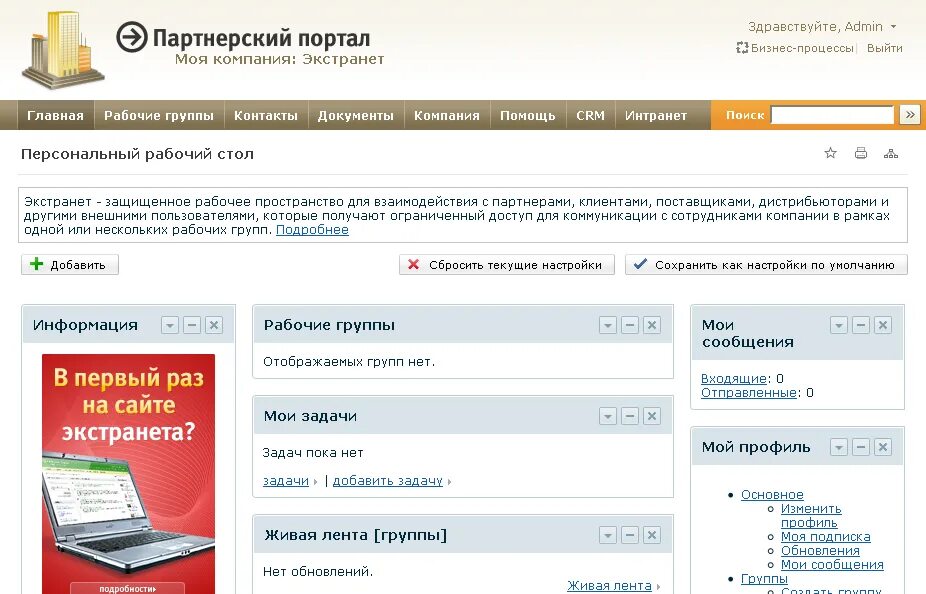This screenshot has height=594, width=926.
Task: Close the Живая лента widget
Action: [651, 535]
